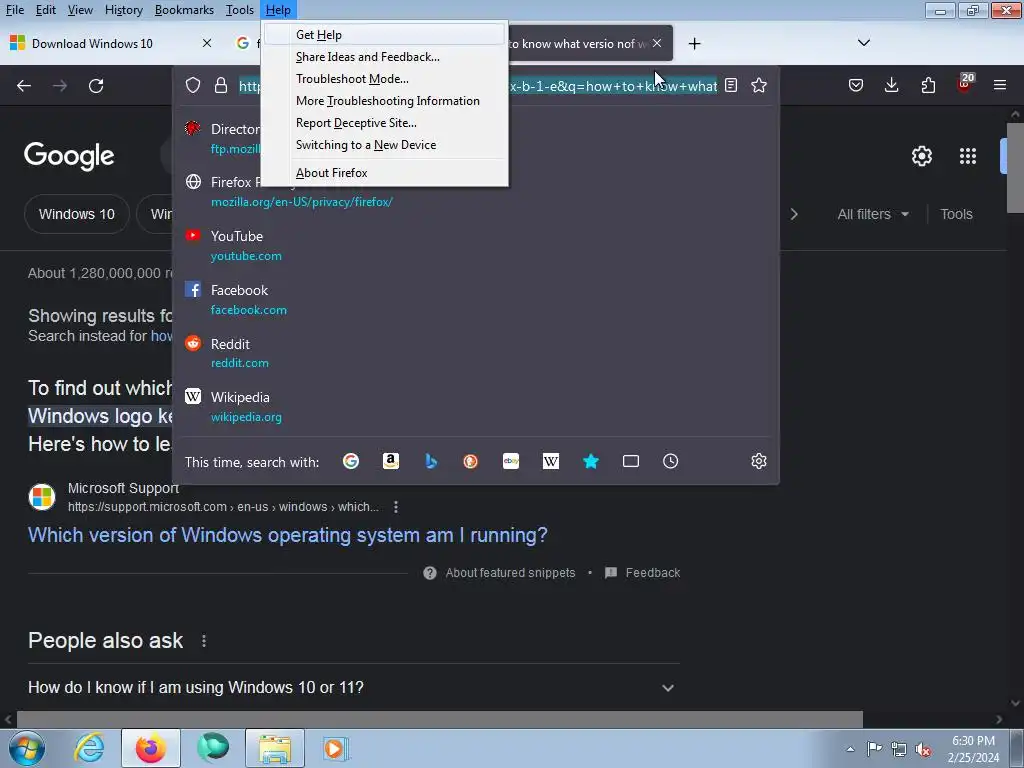Click the muted speaker icon in the system tray
Viewport: 1024px width, 768px height.
(x=923, y=749)
